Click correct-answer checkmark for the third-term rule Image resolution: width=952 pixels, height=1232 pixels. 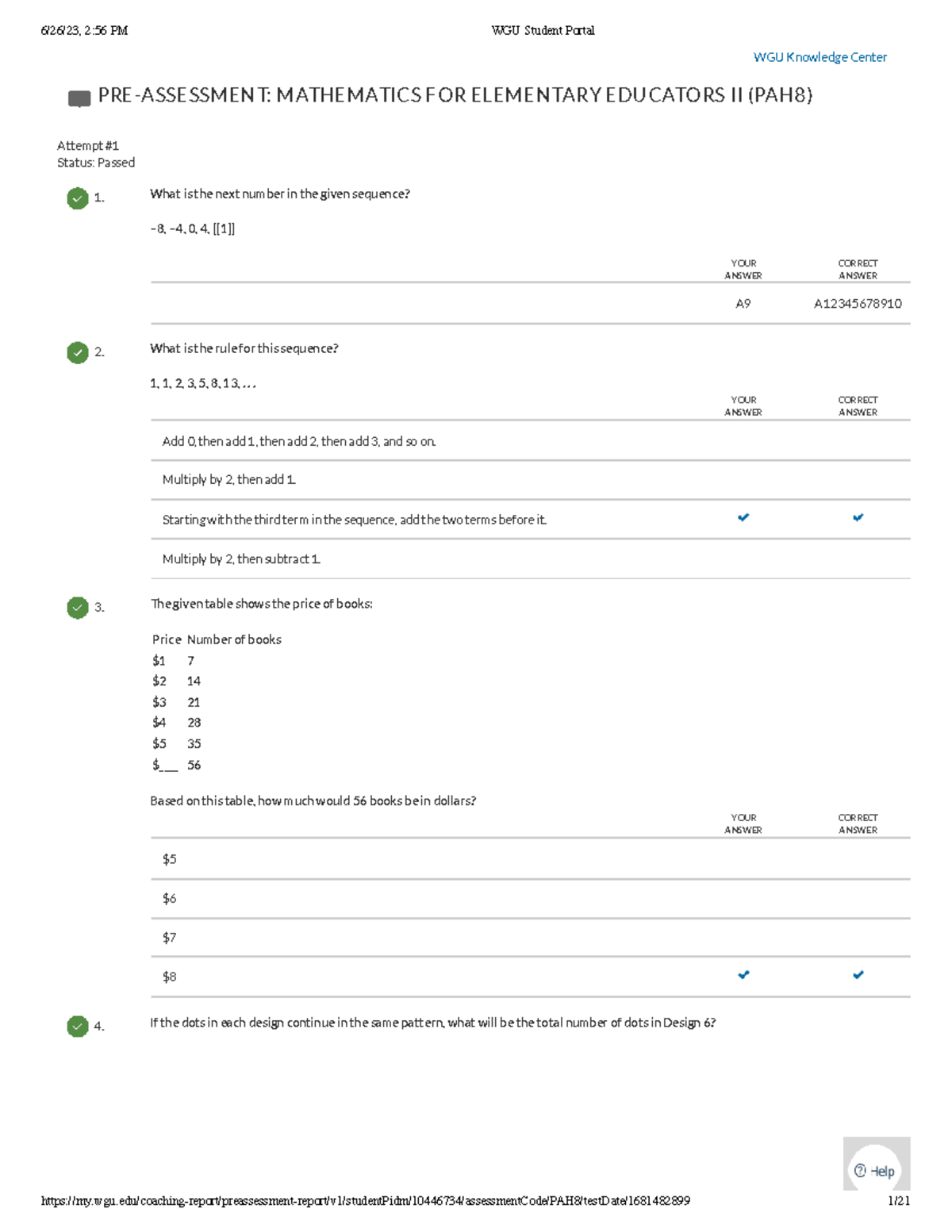tap(858, 518)
